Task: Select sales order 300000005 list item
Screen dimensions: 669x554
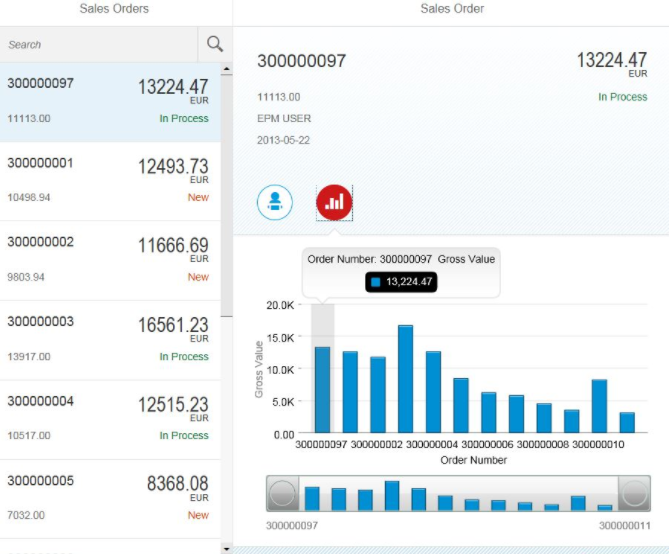Action: [x=108, y=498]
